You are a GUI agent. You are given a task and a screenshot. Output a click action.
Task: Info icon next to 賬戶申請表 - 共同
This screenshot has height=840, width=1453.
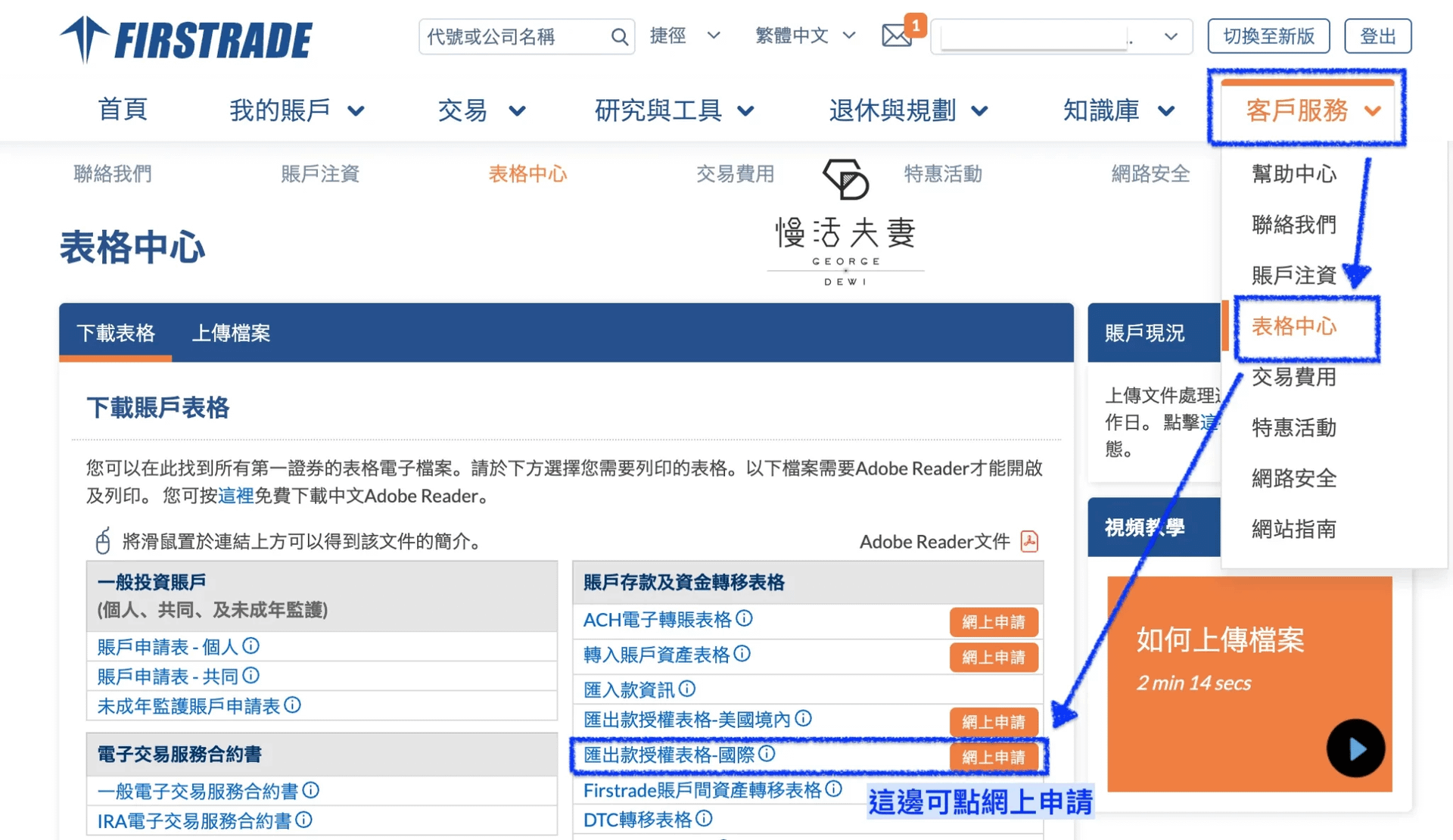[x=251, y=675]
